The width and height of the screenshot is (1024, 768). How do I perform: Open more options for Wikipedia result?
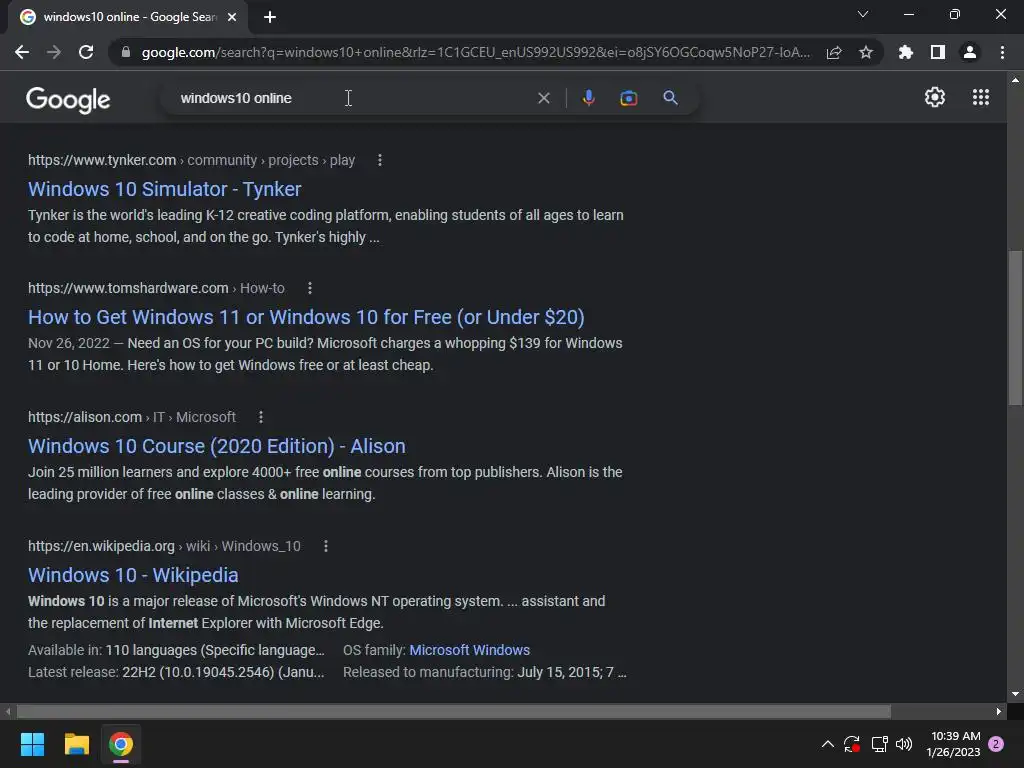point(326,546)
